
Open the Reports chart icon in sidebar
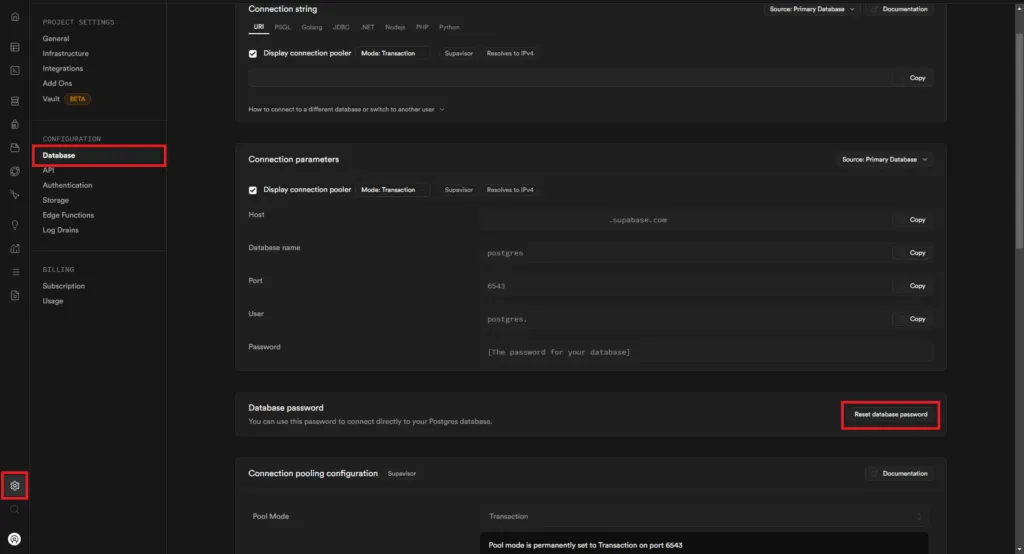(x=15, y=249)
